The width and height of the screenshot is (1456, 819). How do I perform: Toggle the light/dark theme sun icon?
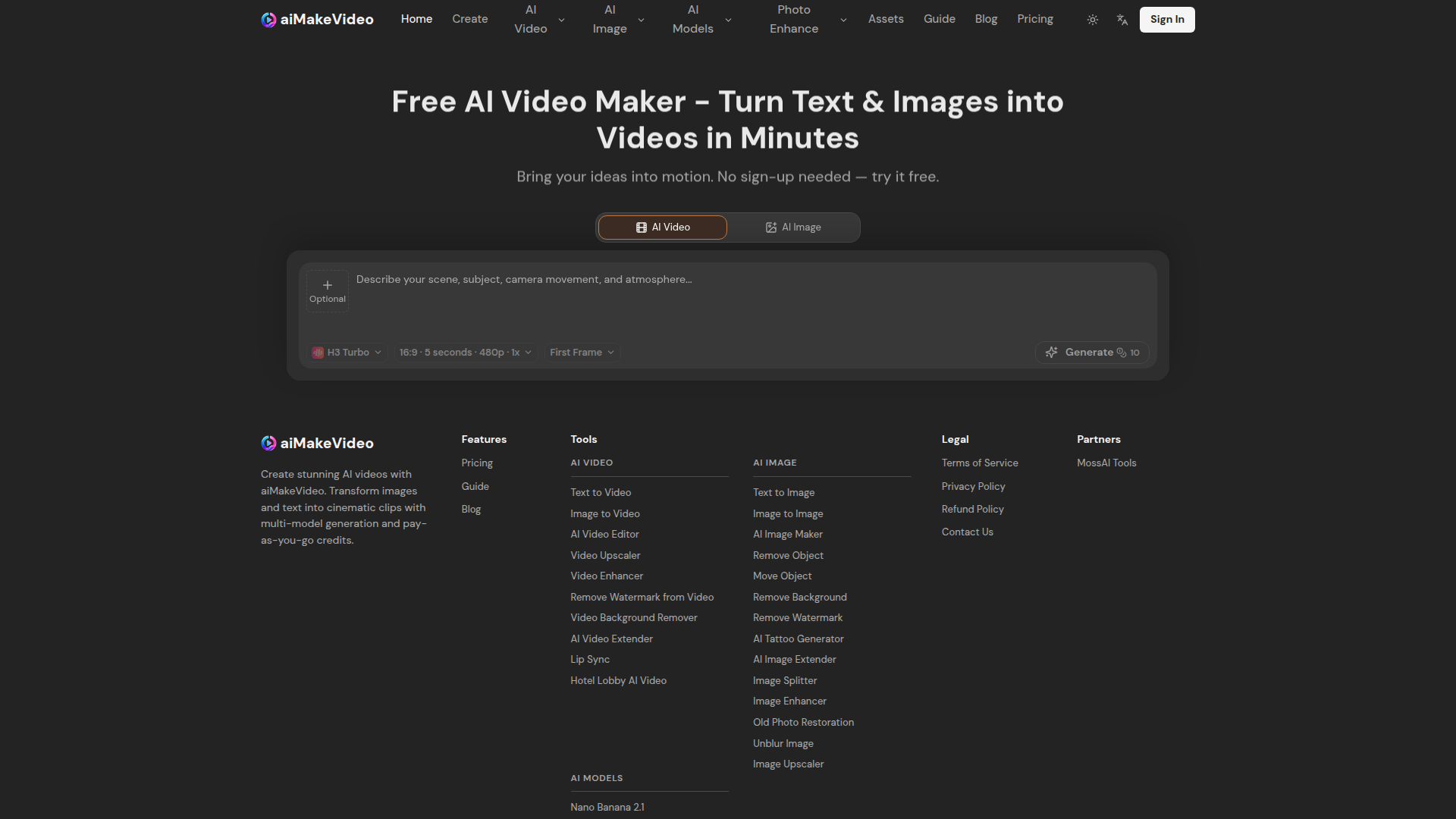tap(1092, 20)
